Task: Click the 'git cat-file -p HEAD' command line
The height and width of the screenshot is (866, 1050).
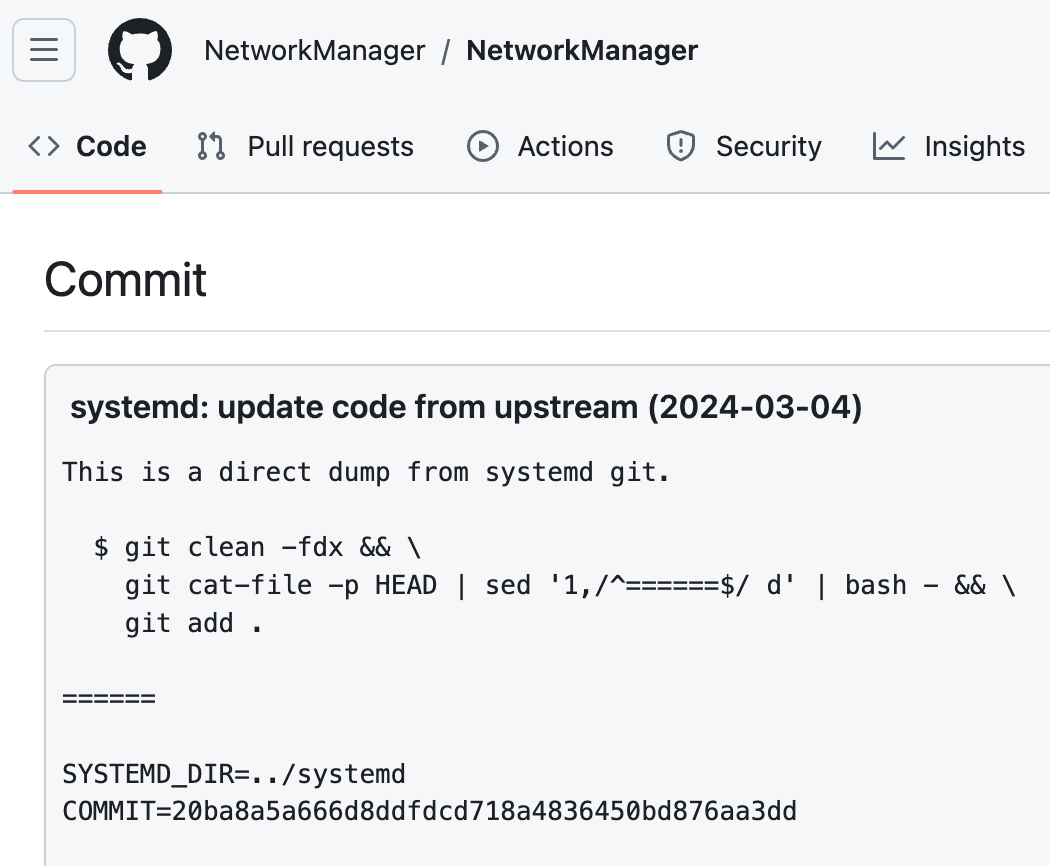Action: pos(571,585)
